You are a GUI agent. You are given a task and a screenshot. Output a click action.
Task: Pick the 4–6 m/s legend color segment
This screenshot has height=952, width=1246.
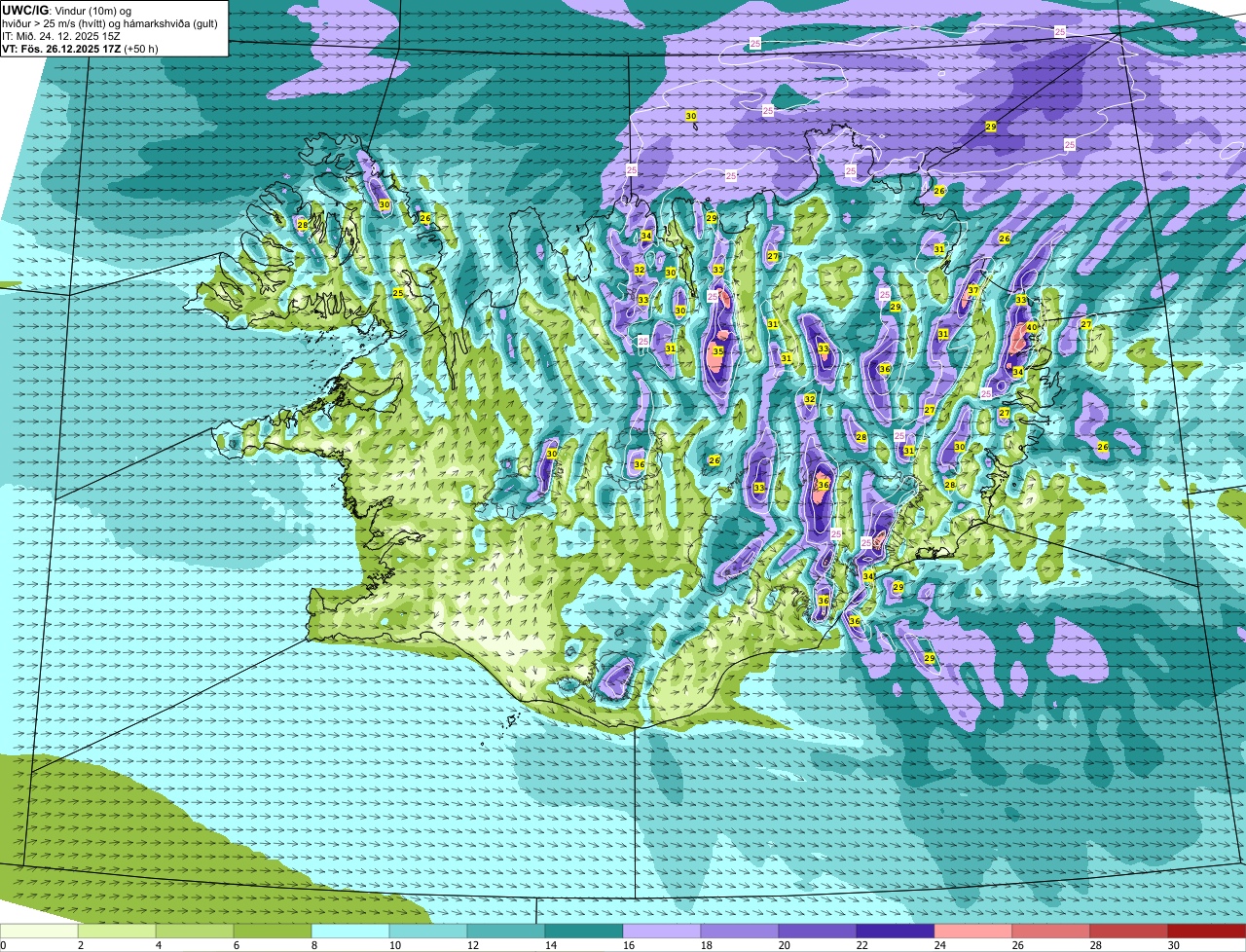pos(195,931)
